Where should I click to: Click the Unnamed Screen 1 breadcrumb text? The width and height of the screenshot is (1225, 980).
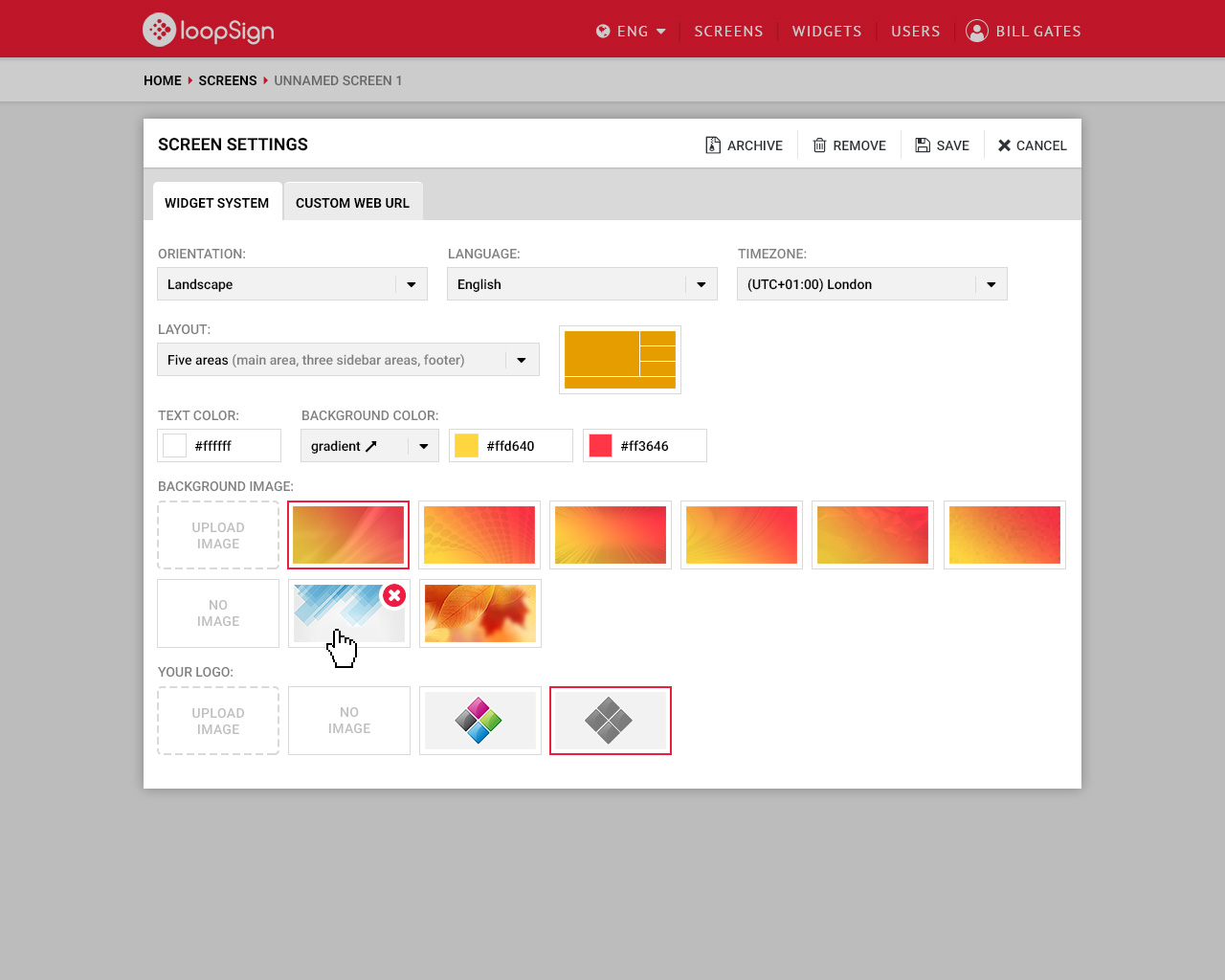click(338, 80)
